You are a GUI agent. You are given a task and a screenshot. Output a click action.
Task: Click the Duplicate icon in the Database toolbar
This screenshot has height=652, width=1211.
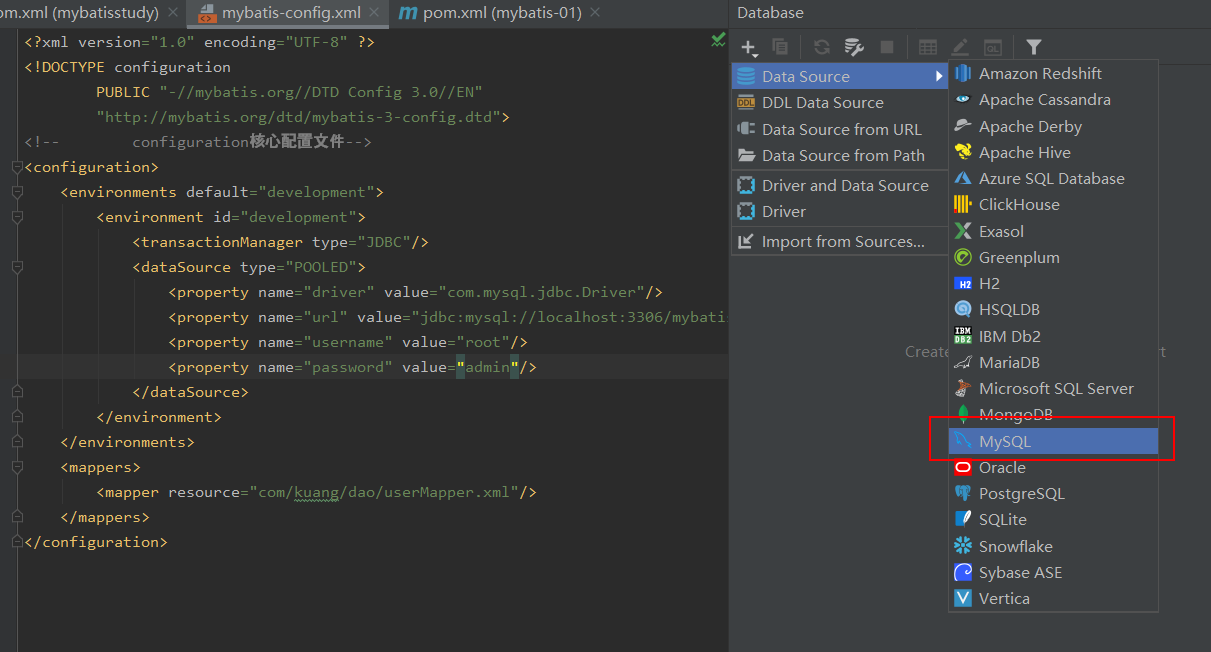click(x=780, y=47)
